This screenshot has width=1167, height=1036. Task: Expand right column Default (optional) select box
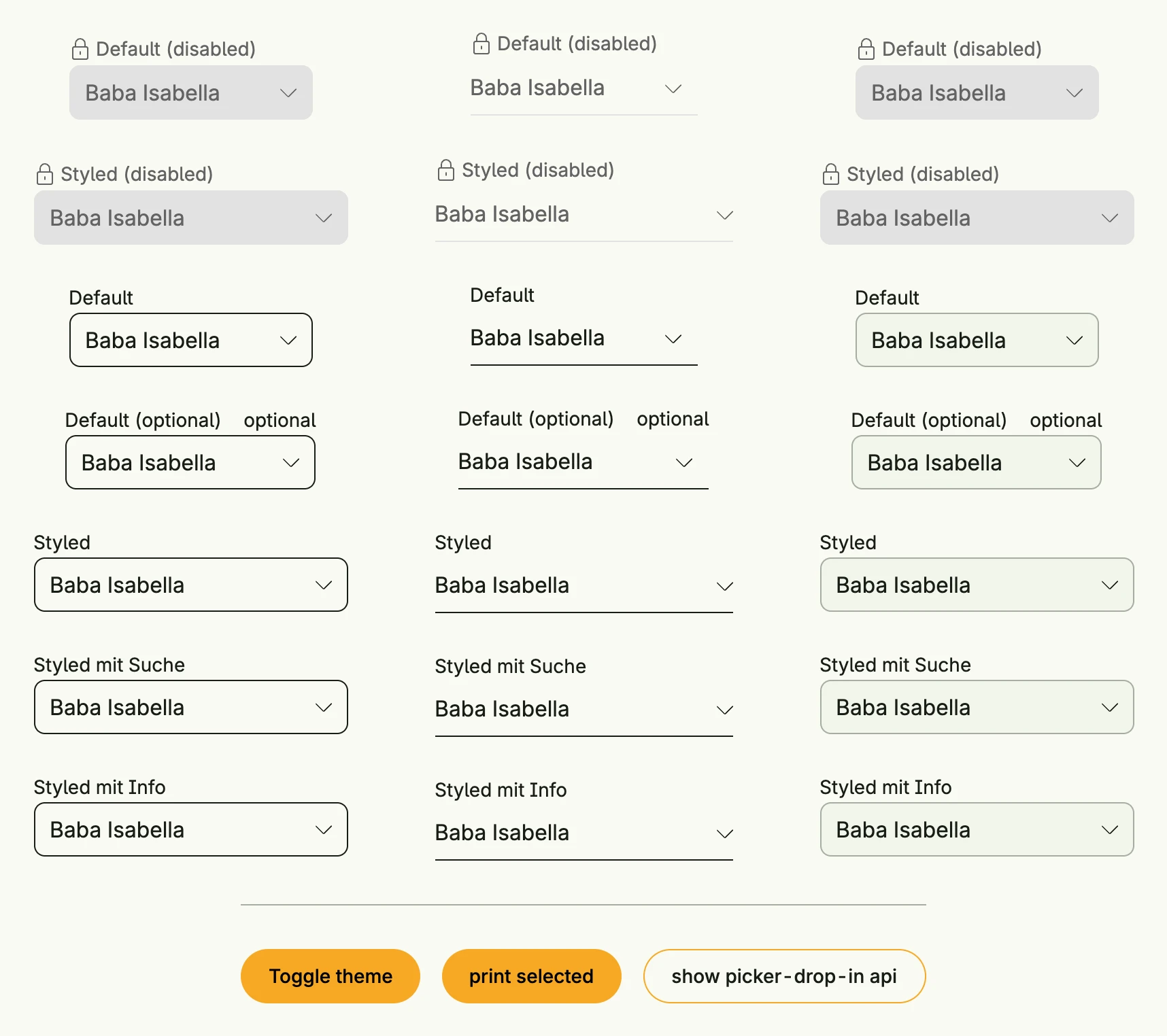pyautogui.click(x=977, y=462)
